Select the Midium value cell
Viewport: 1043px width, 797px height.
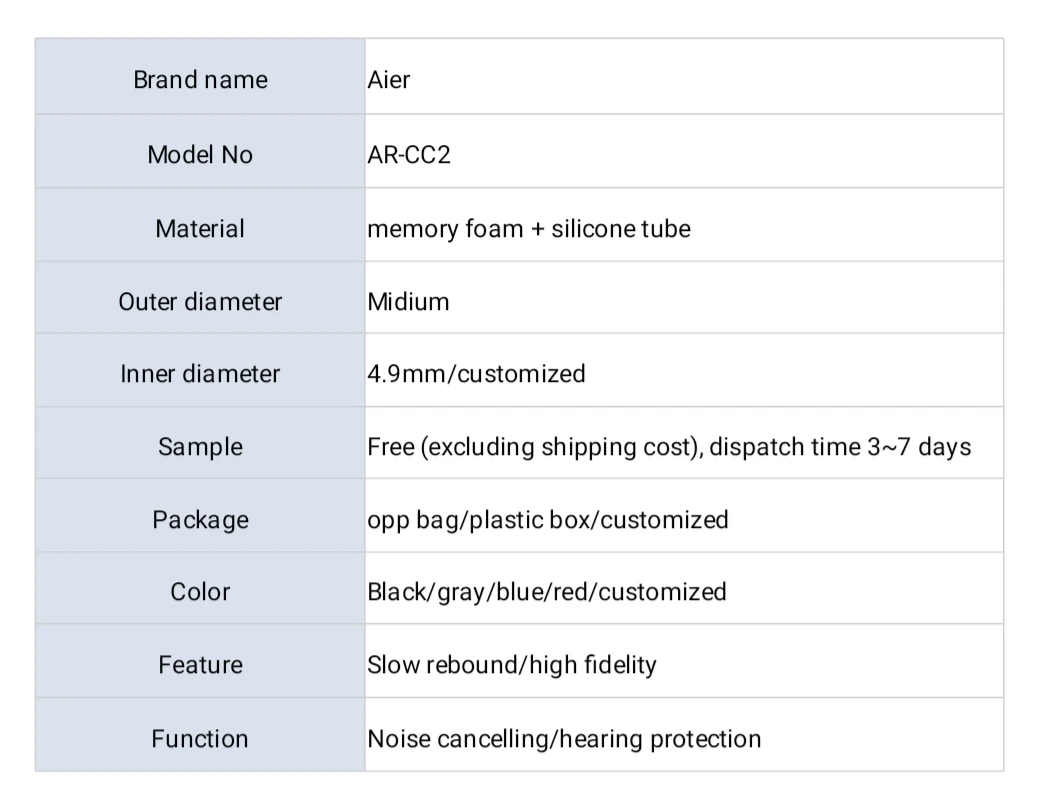coord(684,297)
